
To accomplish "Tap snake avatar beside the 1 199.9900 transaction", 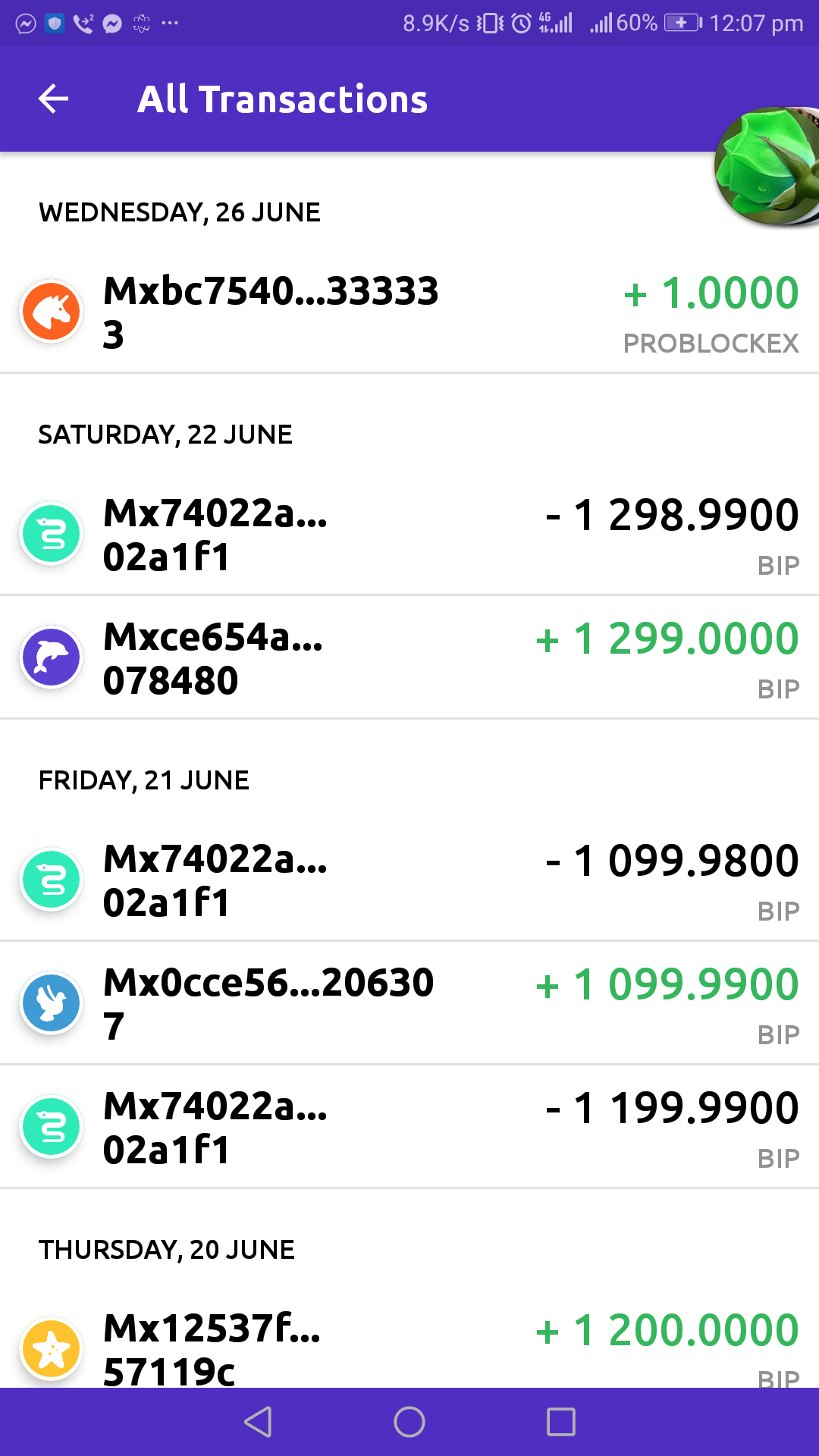I will pyautogui.click(x=52, y=1127).
